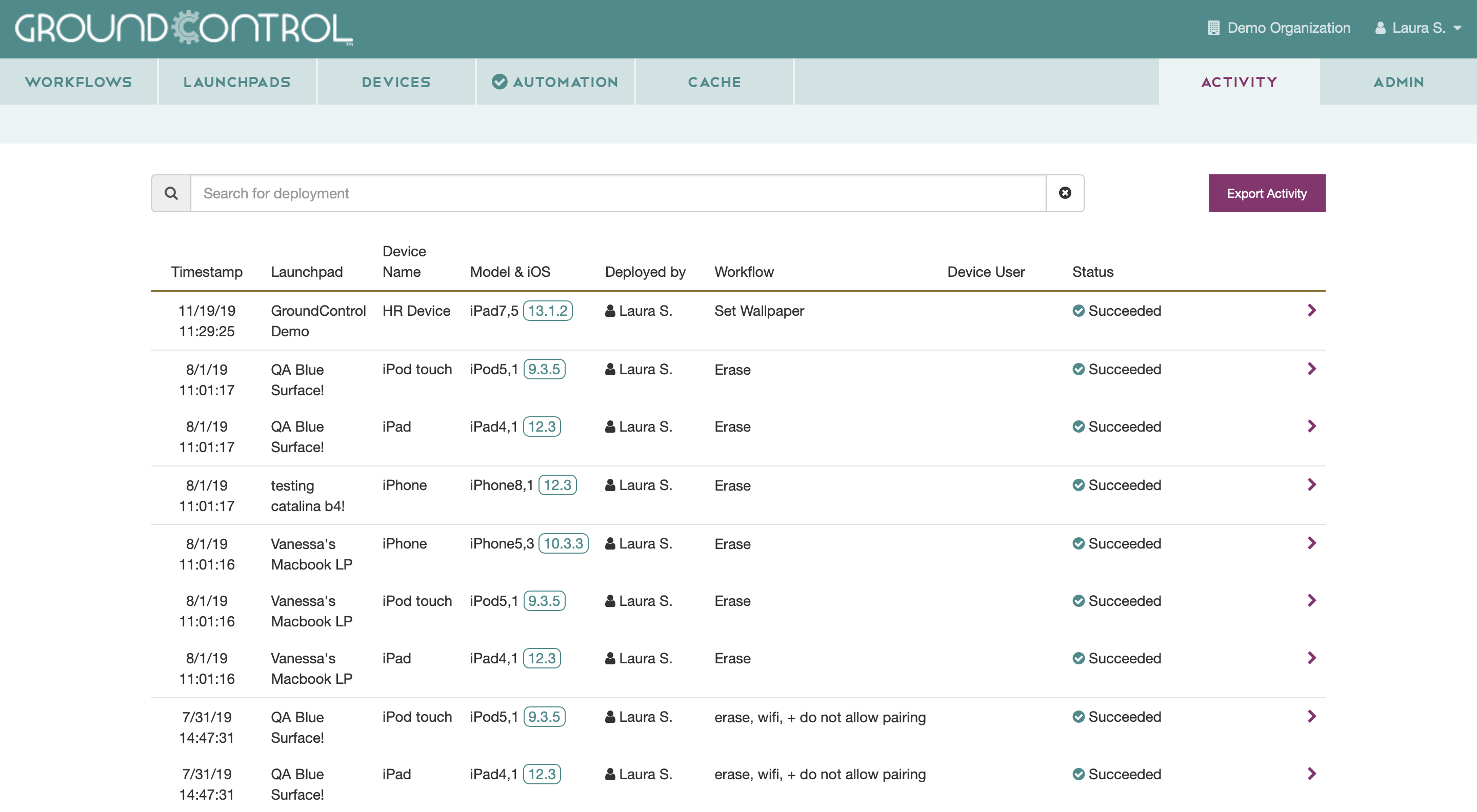Image resolution: width=1477 pixels, height=812 pixels.
Task: Click the Status column header
Action: [x=1093, y=272]
